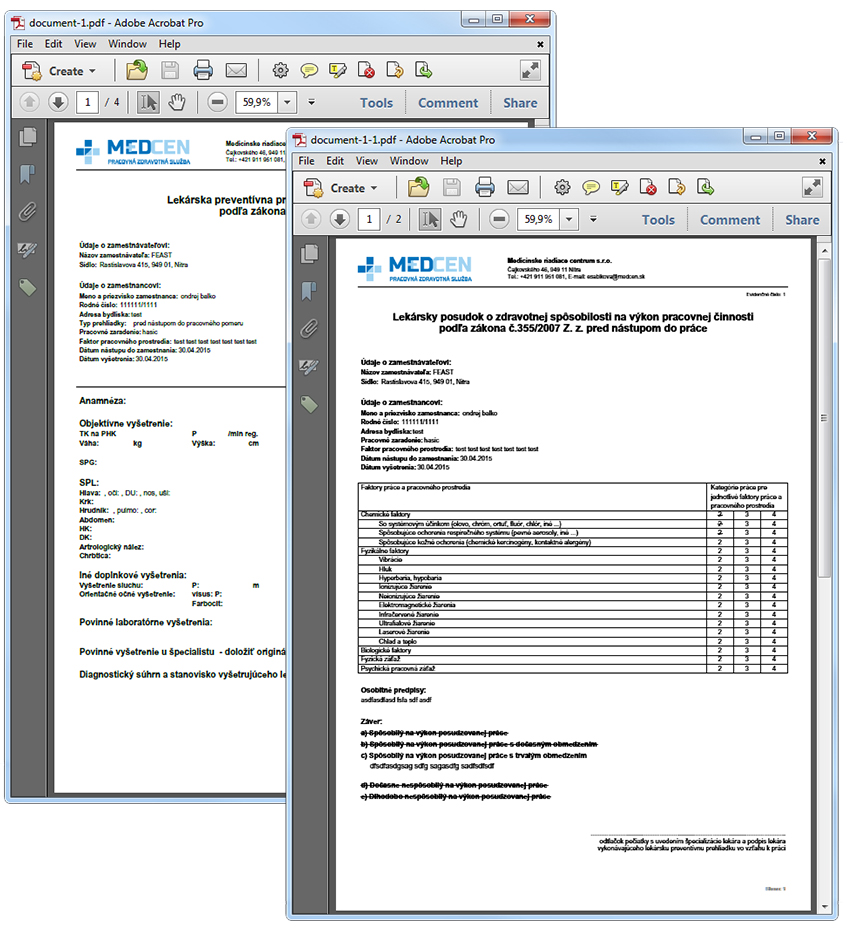Click the 59,9% zoom field in document-1-1.pdf window
This screenshot has width=852, height=944.
pos(538,219)
